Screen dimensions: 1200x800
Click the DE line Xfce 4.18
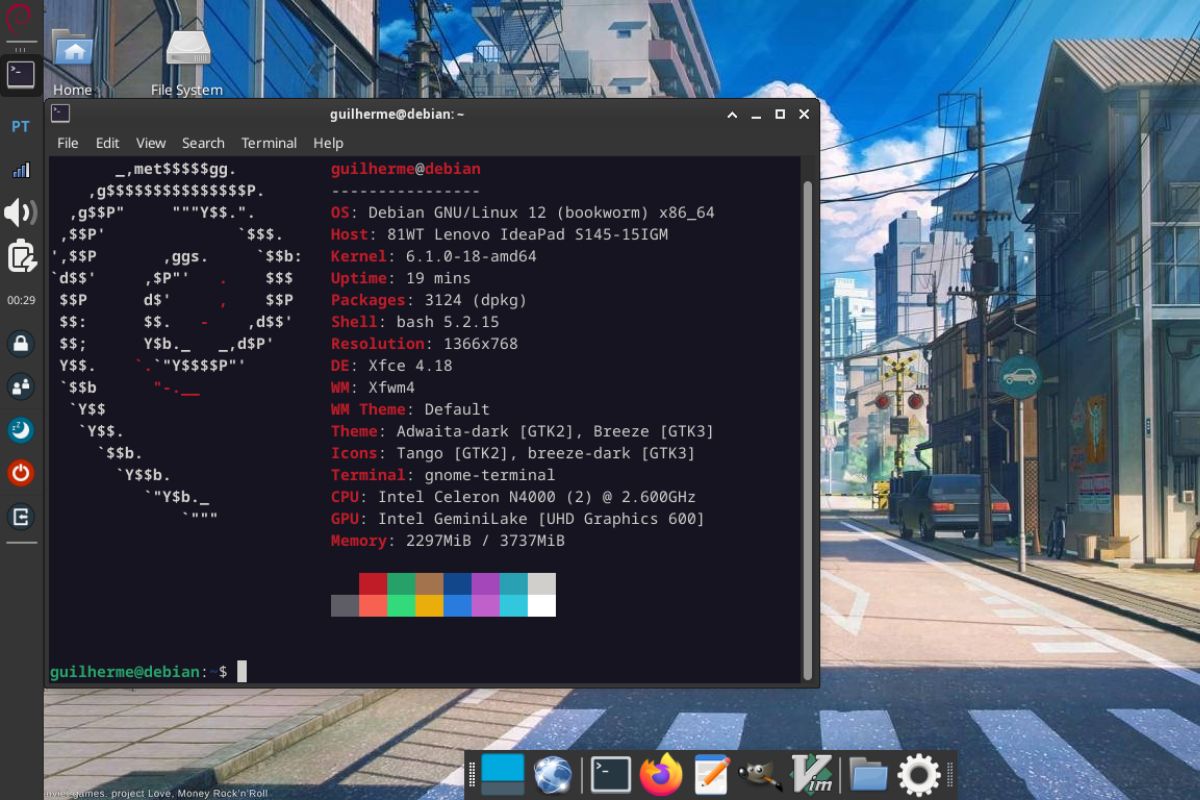[392, 367]
